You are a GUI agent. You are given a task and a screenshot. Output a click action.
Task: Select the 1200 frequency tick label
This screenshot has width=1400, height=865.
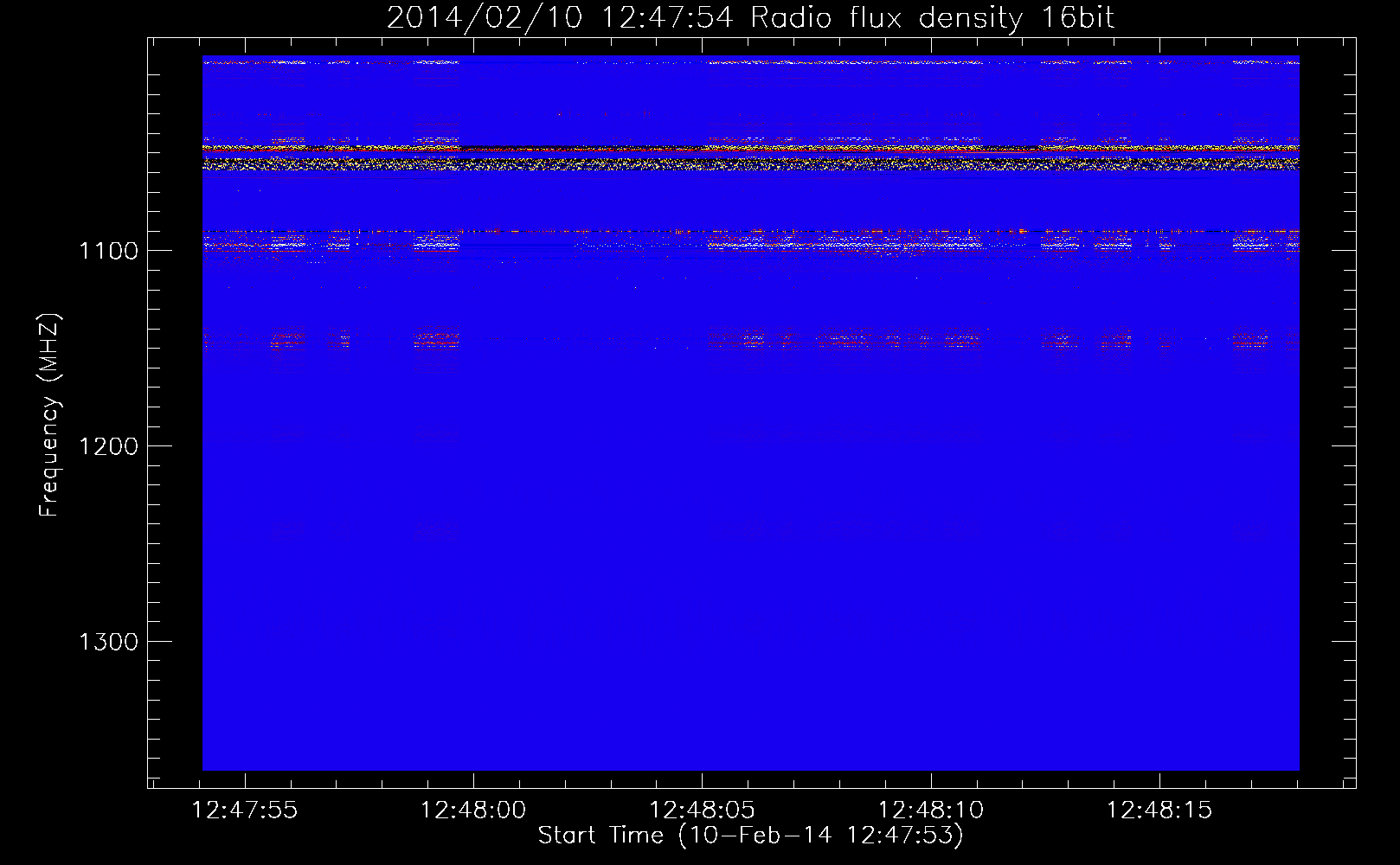[108, 446]
